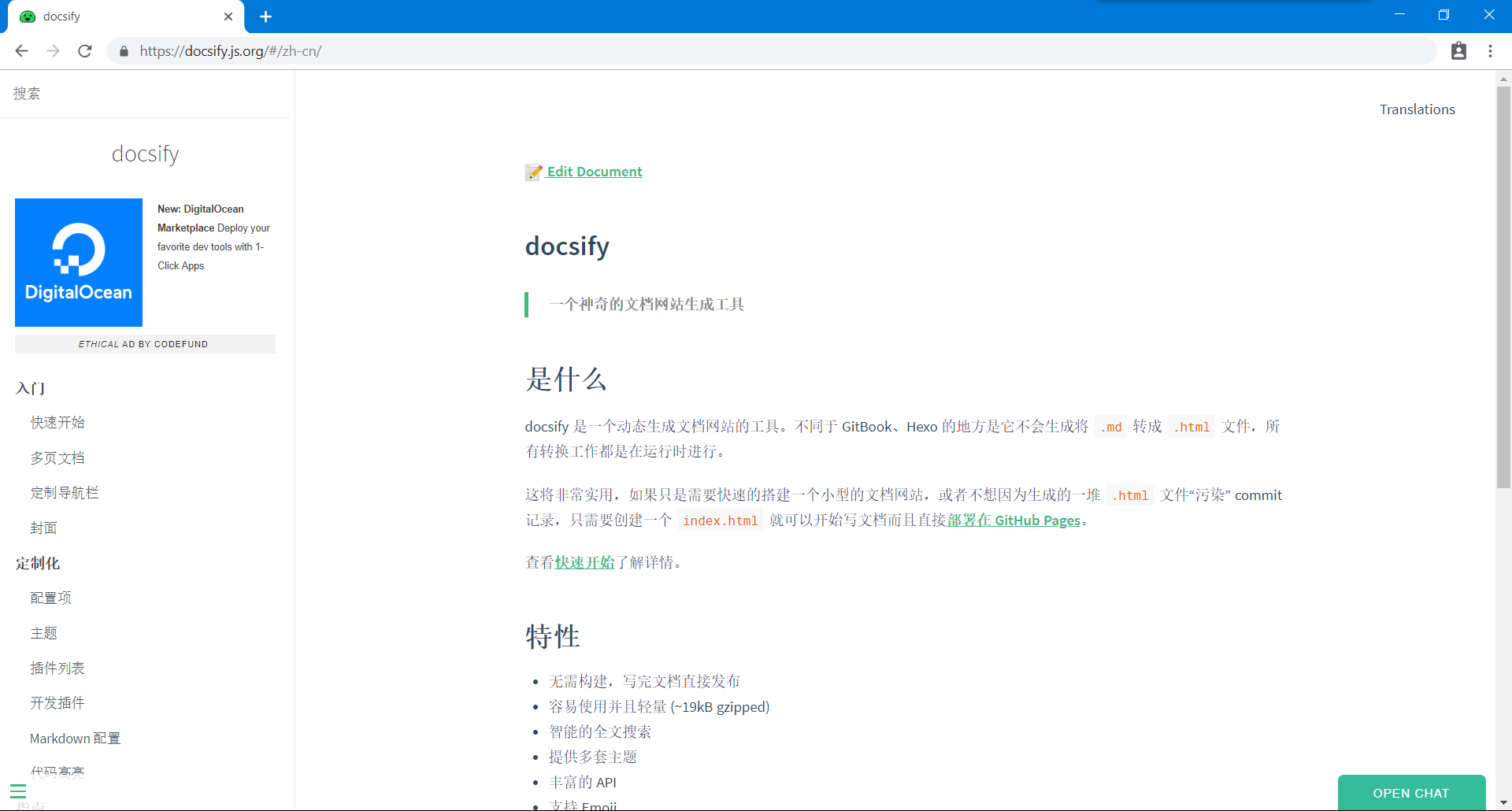This screenshot has width=1512, height=811.
Task: Minimize the browser window
Action: pos(1399,15)
